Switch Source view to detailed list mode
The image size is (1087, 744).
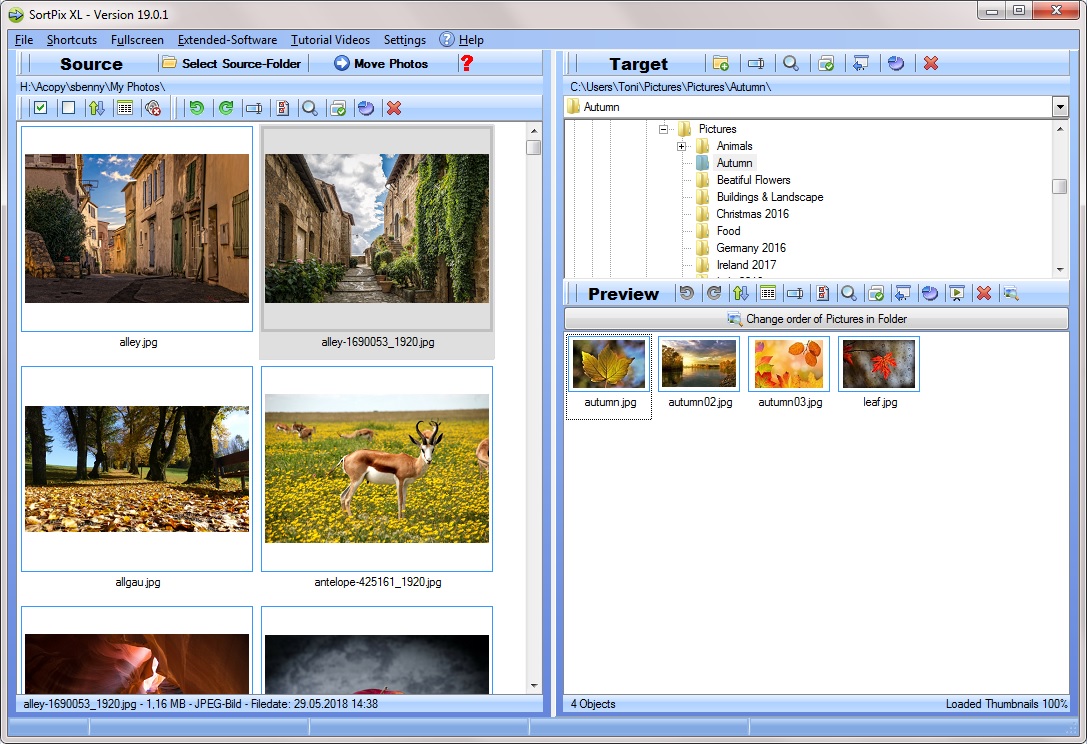(x=124, y=107)
